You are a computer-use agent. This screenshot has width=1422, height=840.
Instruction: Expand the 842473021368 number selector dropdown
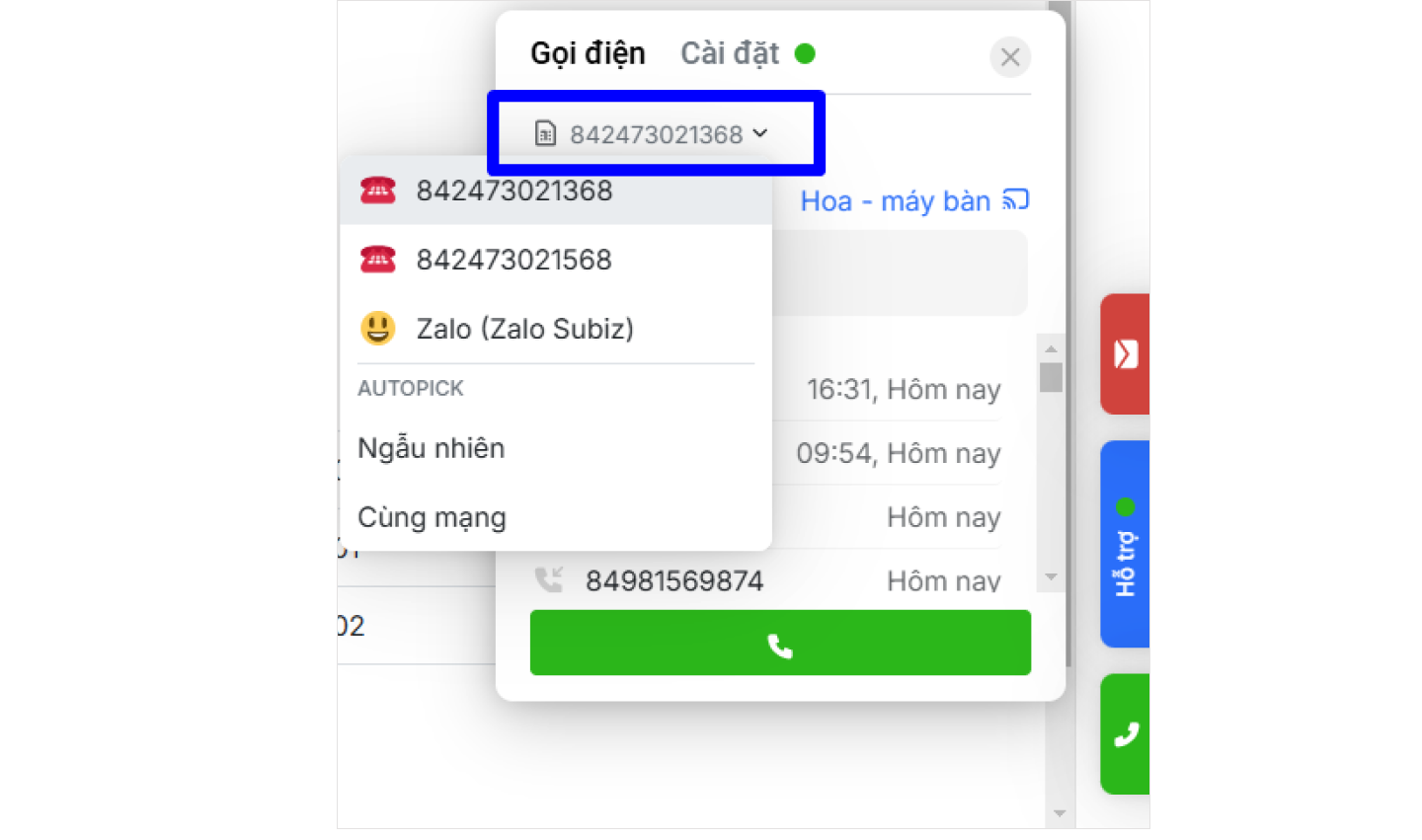click(654, 134)
